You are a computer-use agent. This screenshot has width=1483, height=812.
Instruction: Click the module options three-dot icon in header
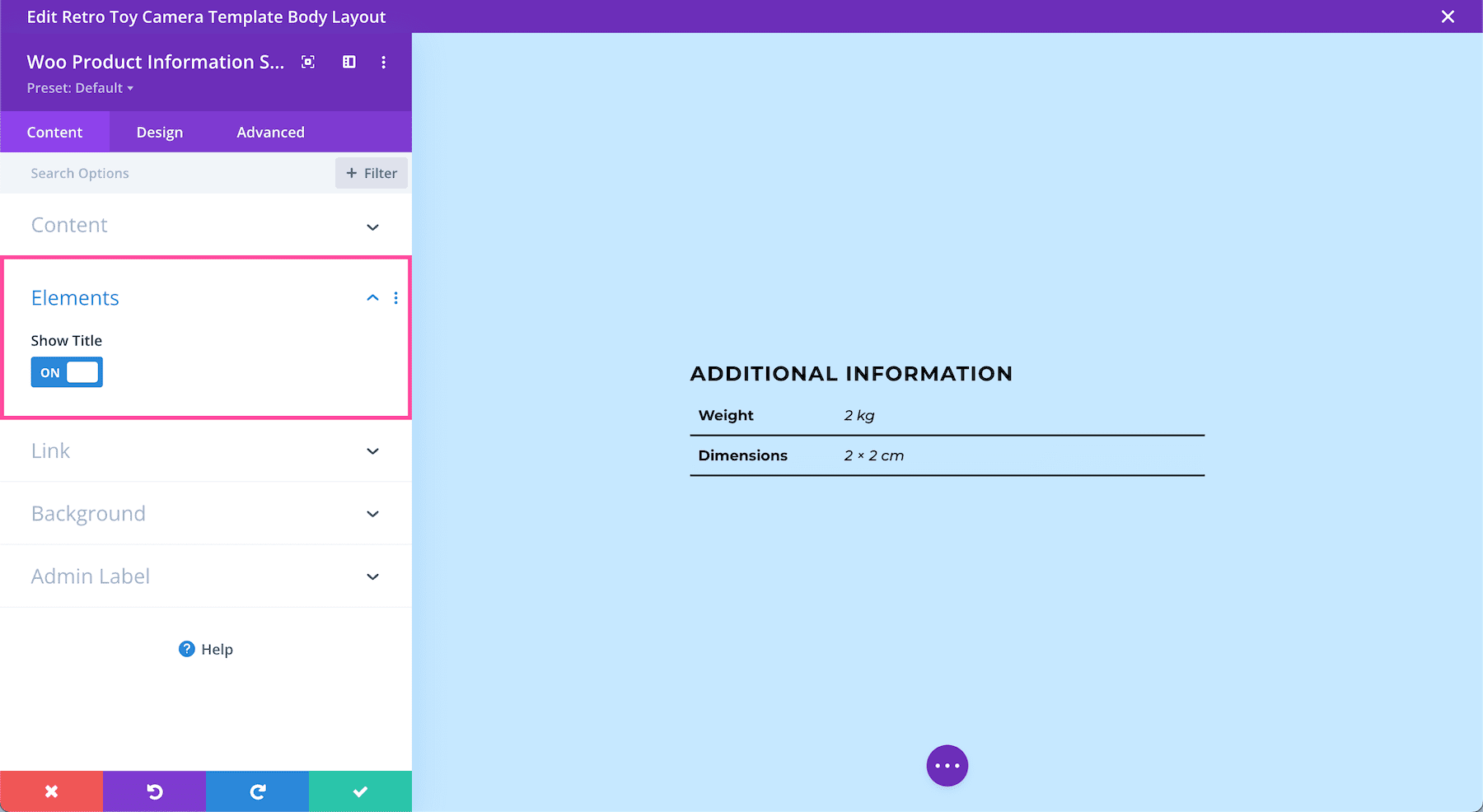pyautogui.click(x=383, y=62)
